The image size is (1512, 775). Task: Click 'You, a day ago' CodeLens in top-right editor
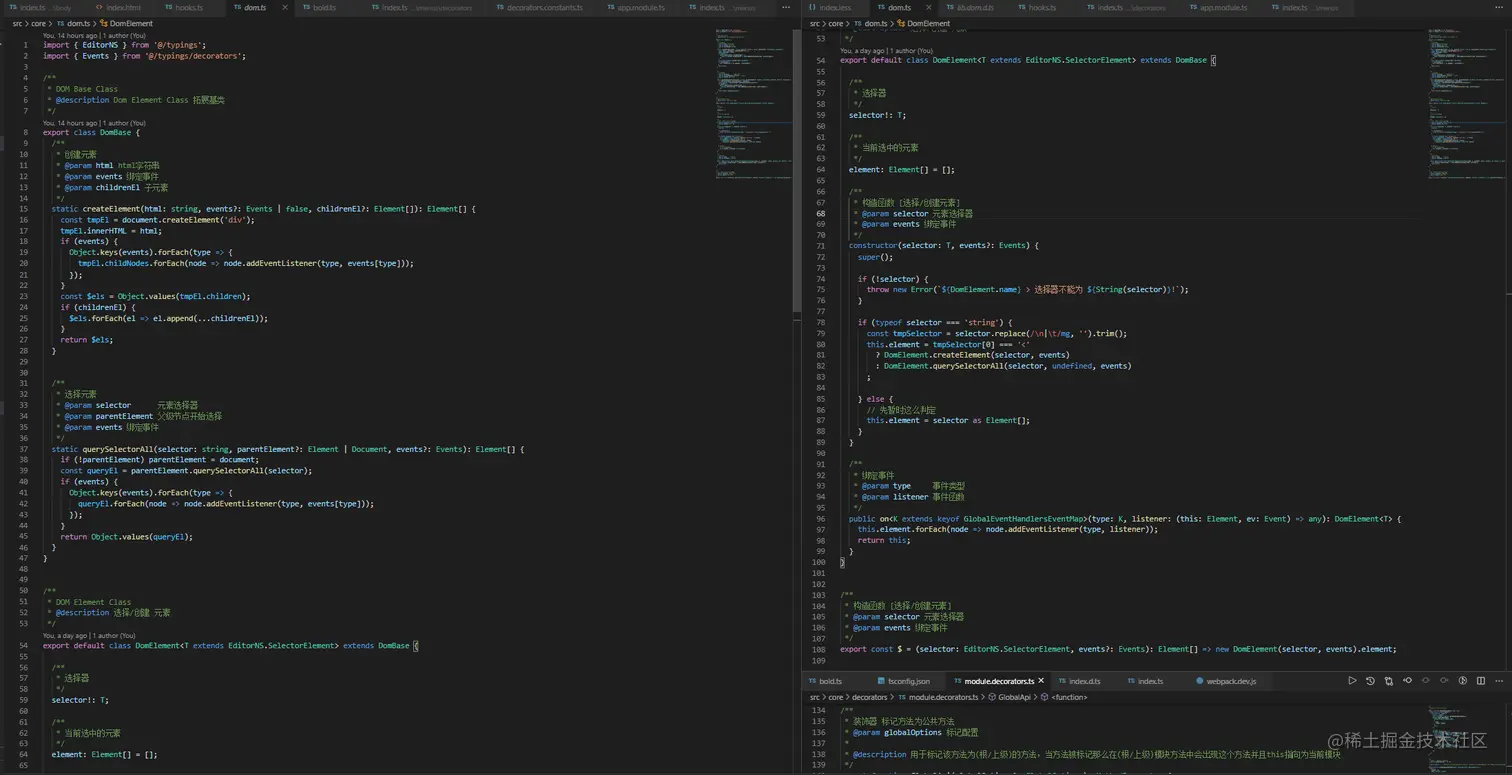tap(886, 50)
